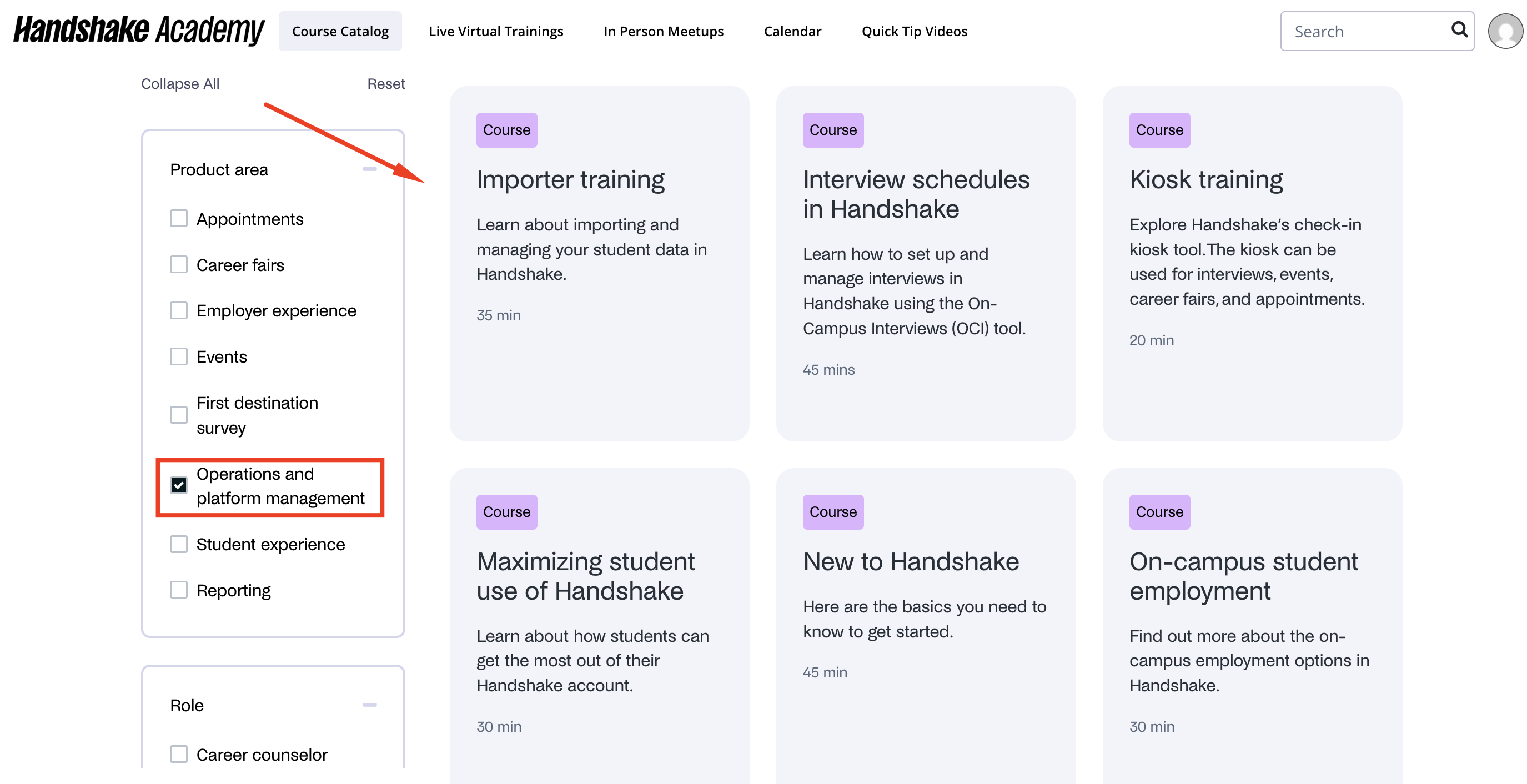1527x784 pixels.
Task: Collapse the Role filter section
Action: point(370,705)
